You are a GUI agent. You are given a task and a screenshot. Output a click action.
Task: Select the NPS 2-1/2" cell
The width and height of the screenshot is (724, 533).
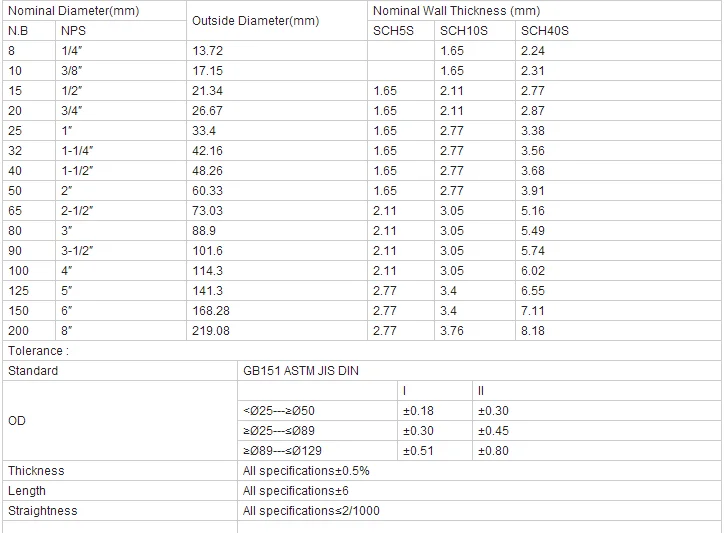pyautogui.click(x=121, y=211)
